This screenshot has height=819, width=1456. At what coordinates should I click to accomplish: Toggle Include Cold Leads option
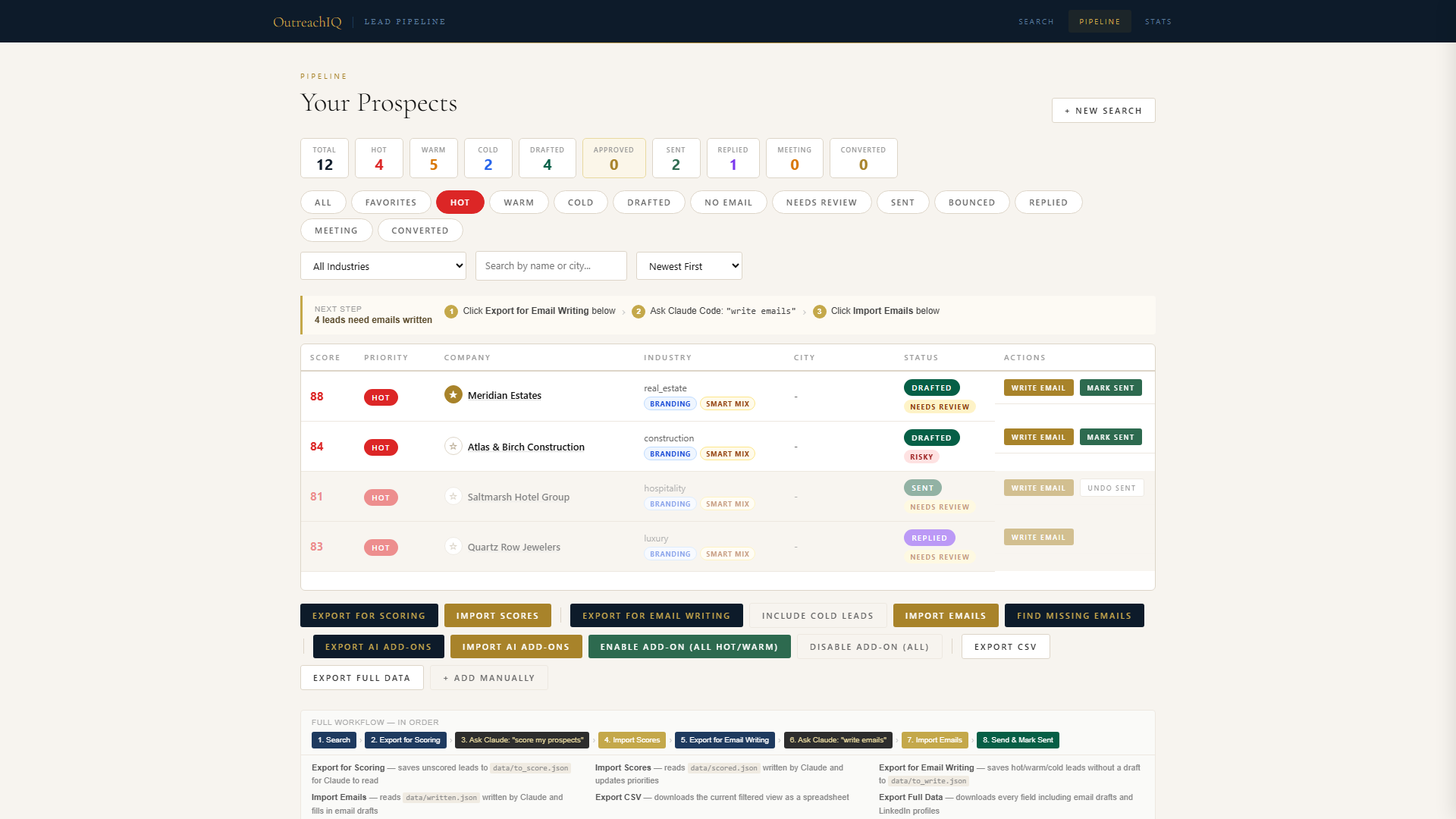tap(817, 616)
